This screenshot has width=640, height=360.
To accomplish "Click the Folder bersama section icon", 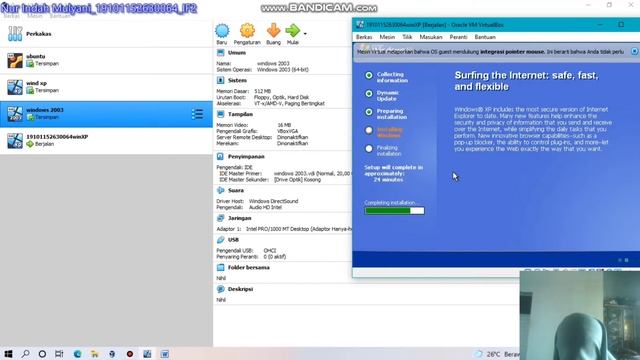I will [220, 268].
